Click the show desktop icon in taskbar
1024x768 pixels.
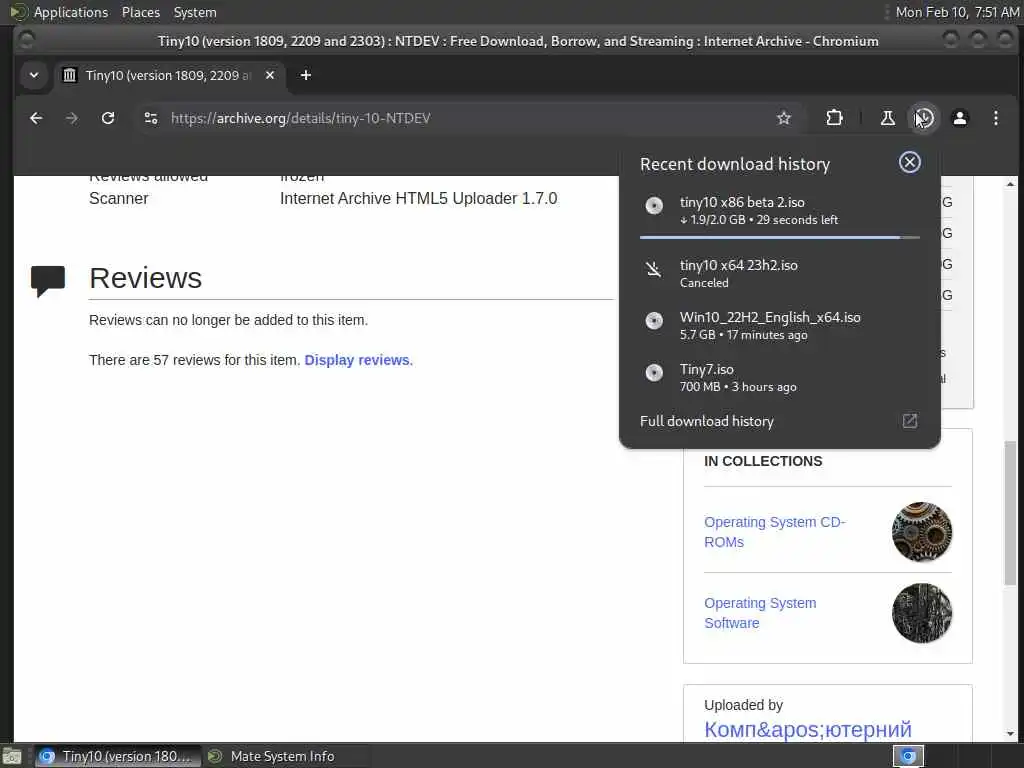(12, 757)
